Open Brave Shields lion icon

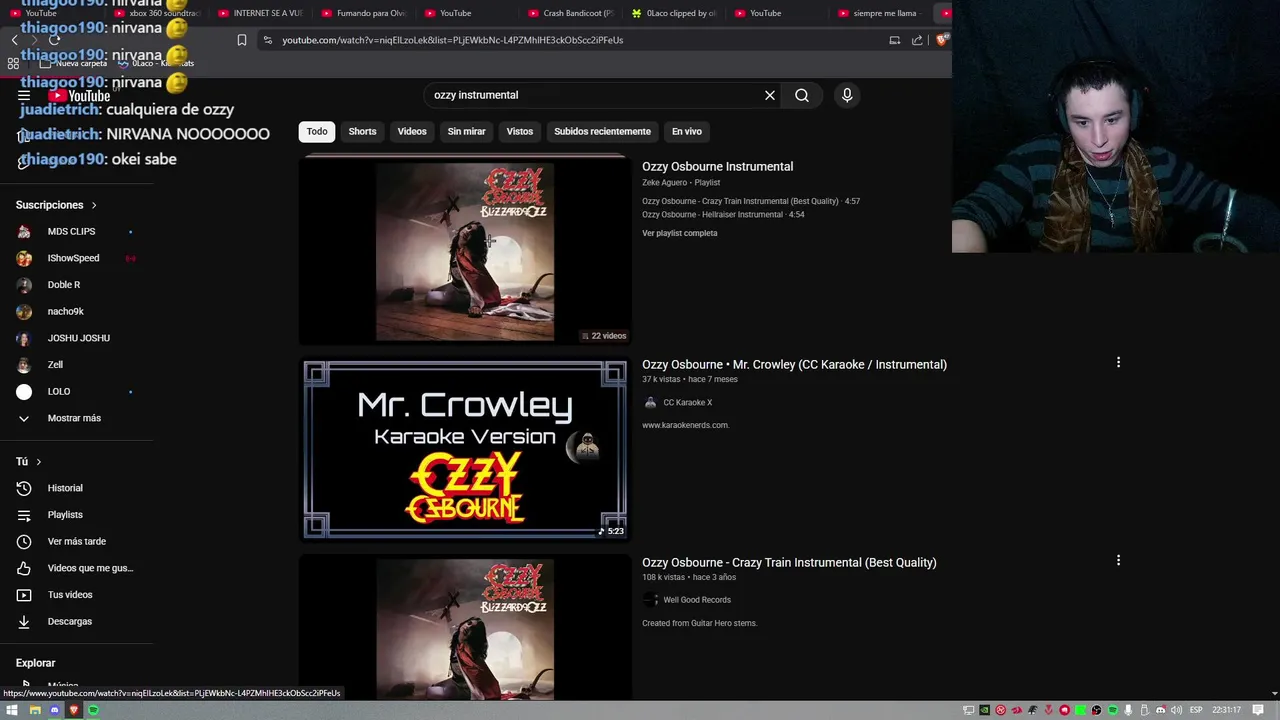(x=941, y=40)
